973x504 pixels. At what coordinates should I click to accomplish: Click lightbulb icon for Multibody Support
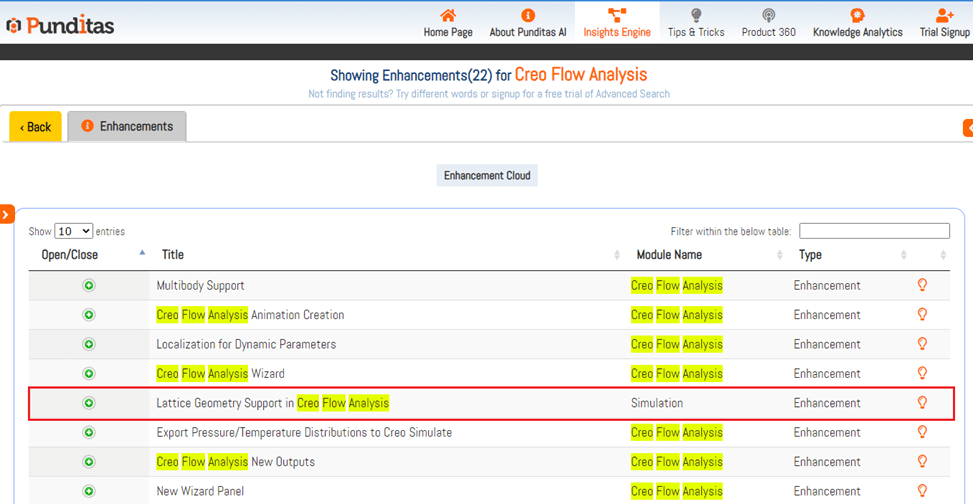point(922,286)
